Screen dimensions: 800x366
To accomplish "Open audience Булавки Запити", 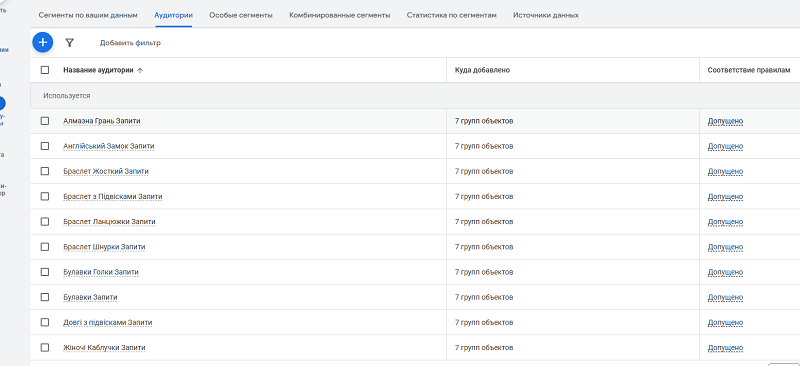I will (90, 297).
